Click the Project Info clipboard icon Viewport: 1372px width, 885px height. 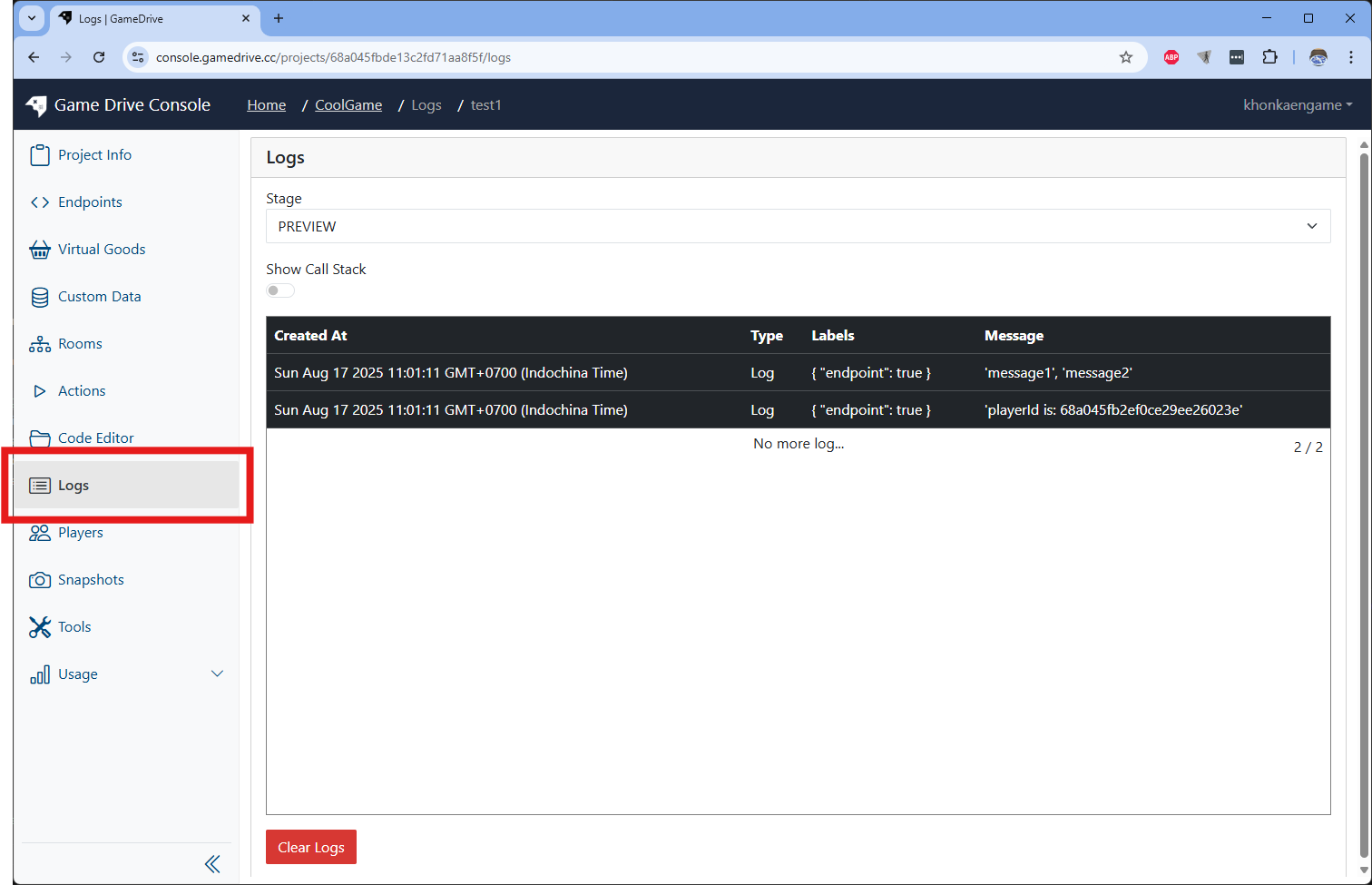pos(40,155)
